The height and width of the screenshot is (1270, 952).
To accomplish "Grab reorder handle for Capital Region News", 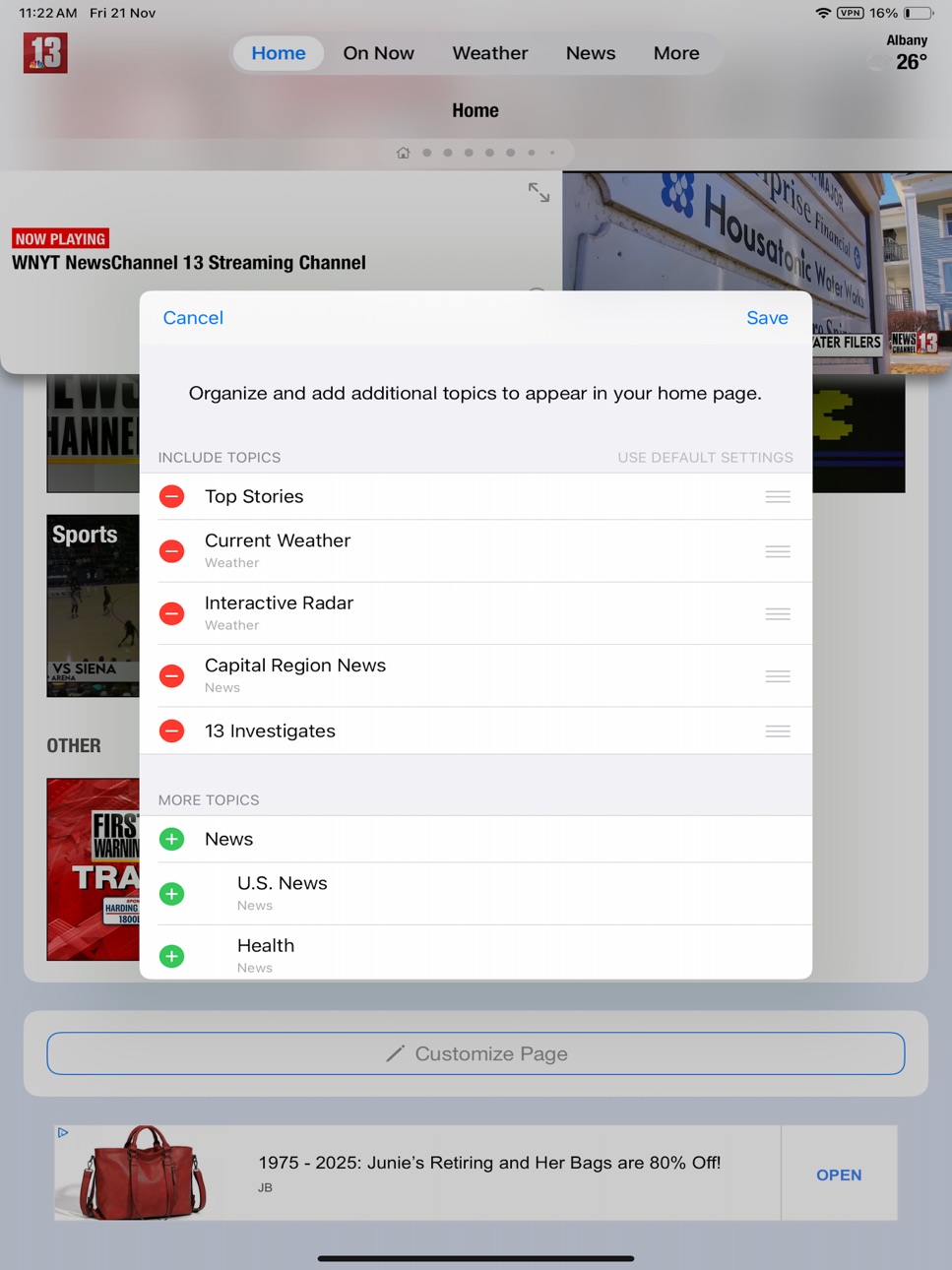I will point(778,675).
